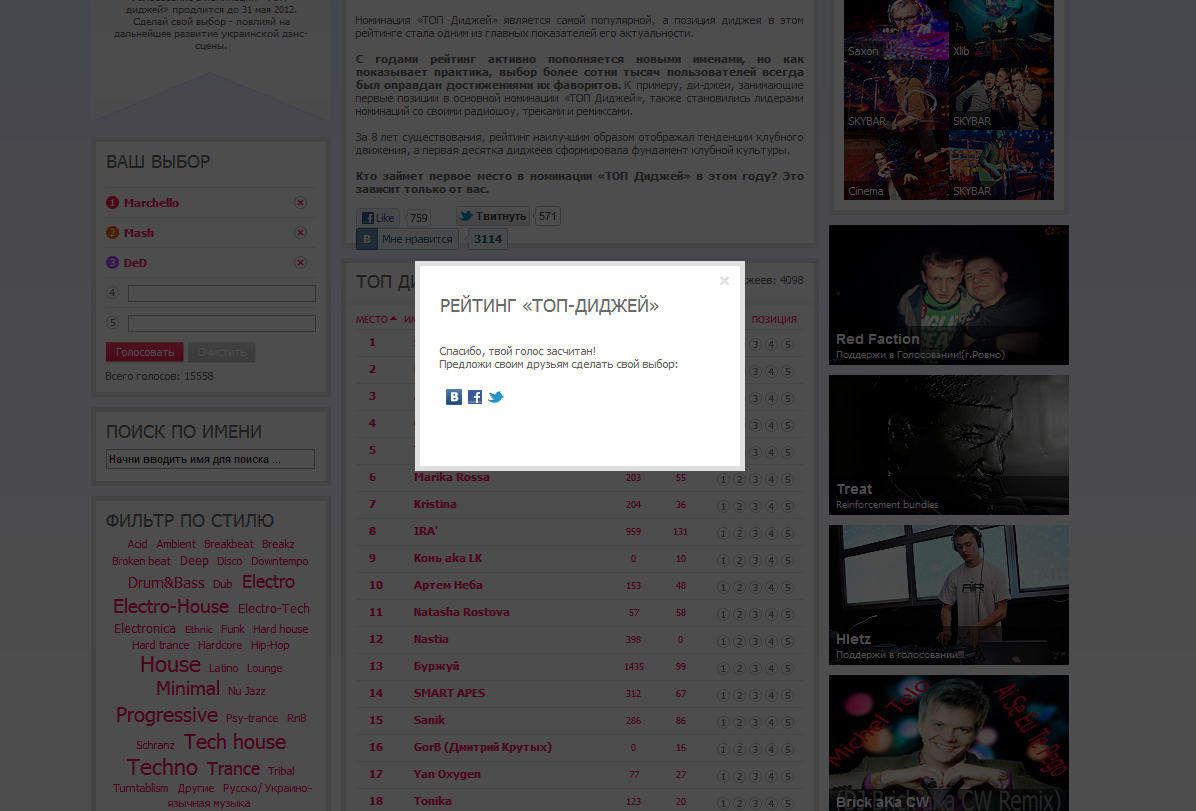Viewport: 1196px width, 811px height.
Task: Open Marika Rossa DJ profile
Action: coord(452,477)
